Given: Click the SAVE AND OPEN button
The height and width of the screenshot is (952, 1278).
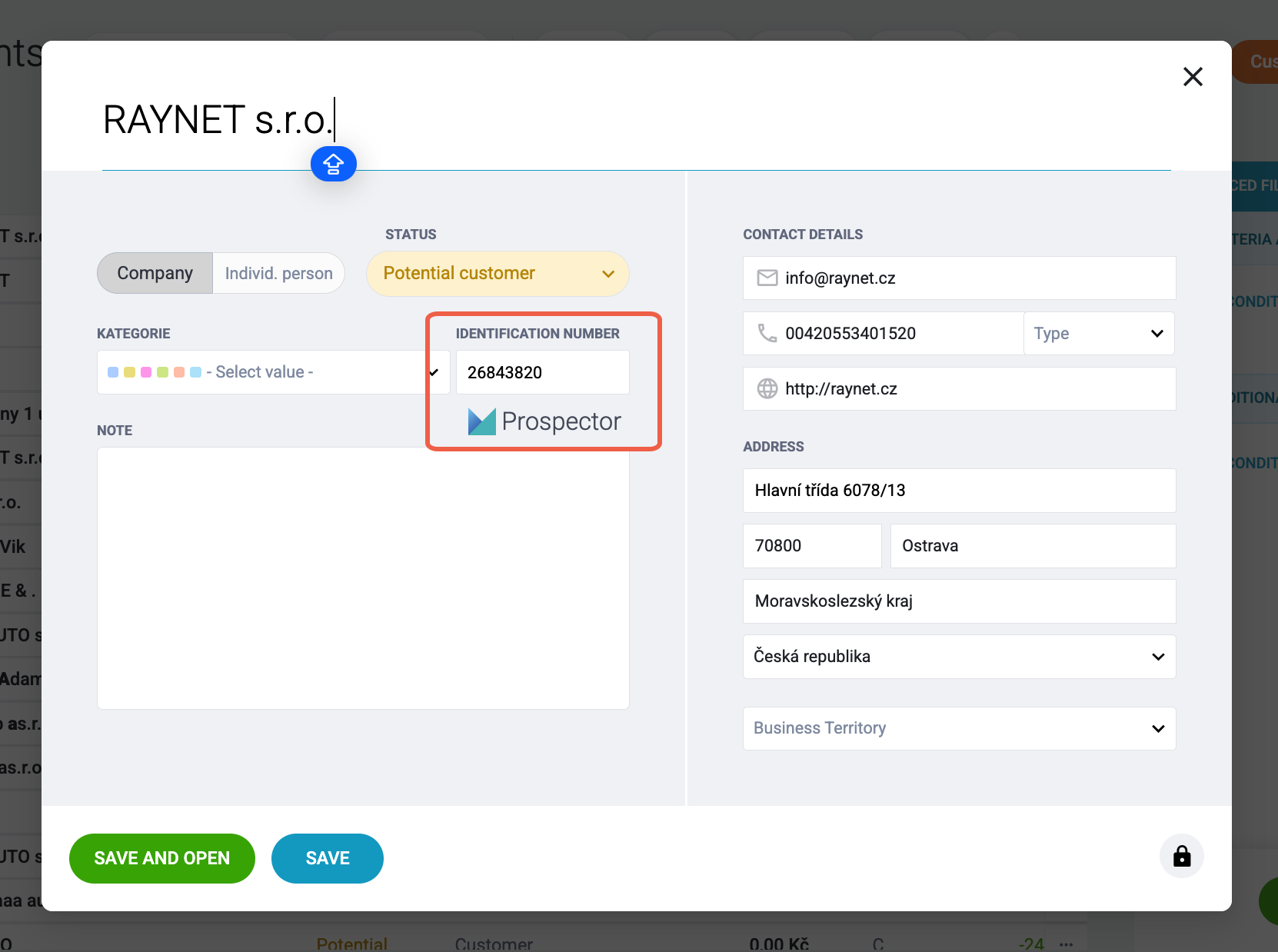Looking at the screenshot, I should 162,858.
